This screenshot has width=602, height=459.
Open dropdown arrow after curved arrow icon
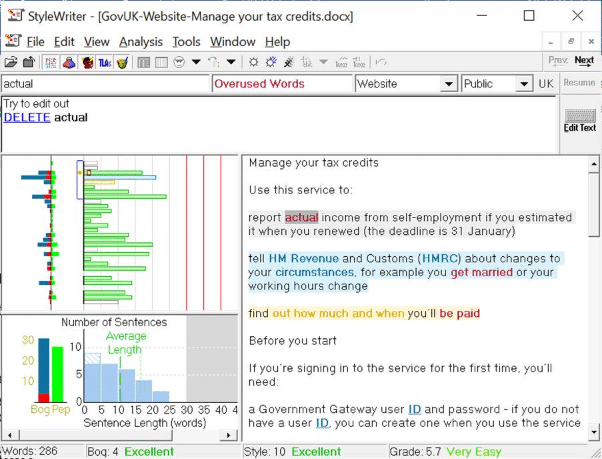click(x=231, y=62)
